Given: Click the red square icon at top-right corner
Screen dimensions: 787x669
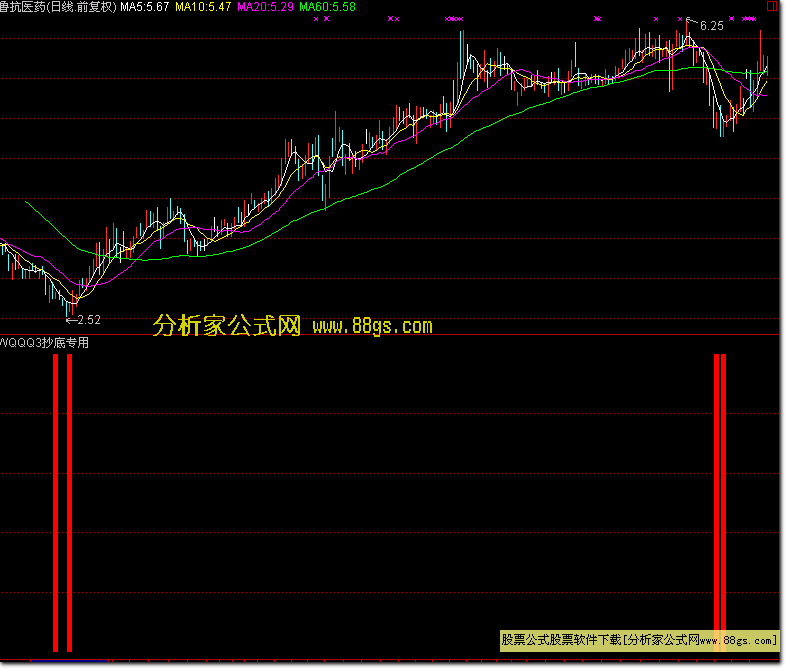Looking at the screenshot, I should coord(771,6).
